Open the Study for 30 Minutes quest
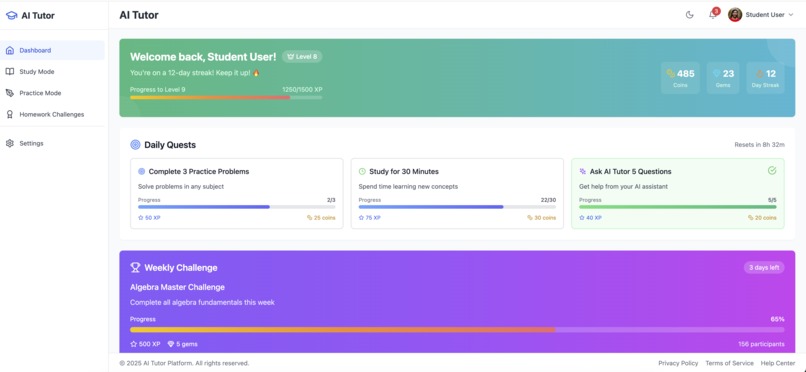This screenshot has height=372, width=806. tap(457, 193)
